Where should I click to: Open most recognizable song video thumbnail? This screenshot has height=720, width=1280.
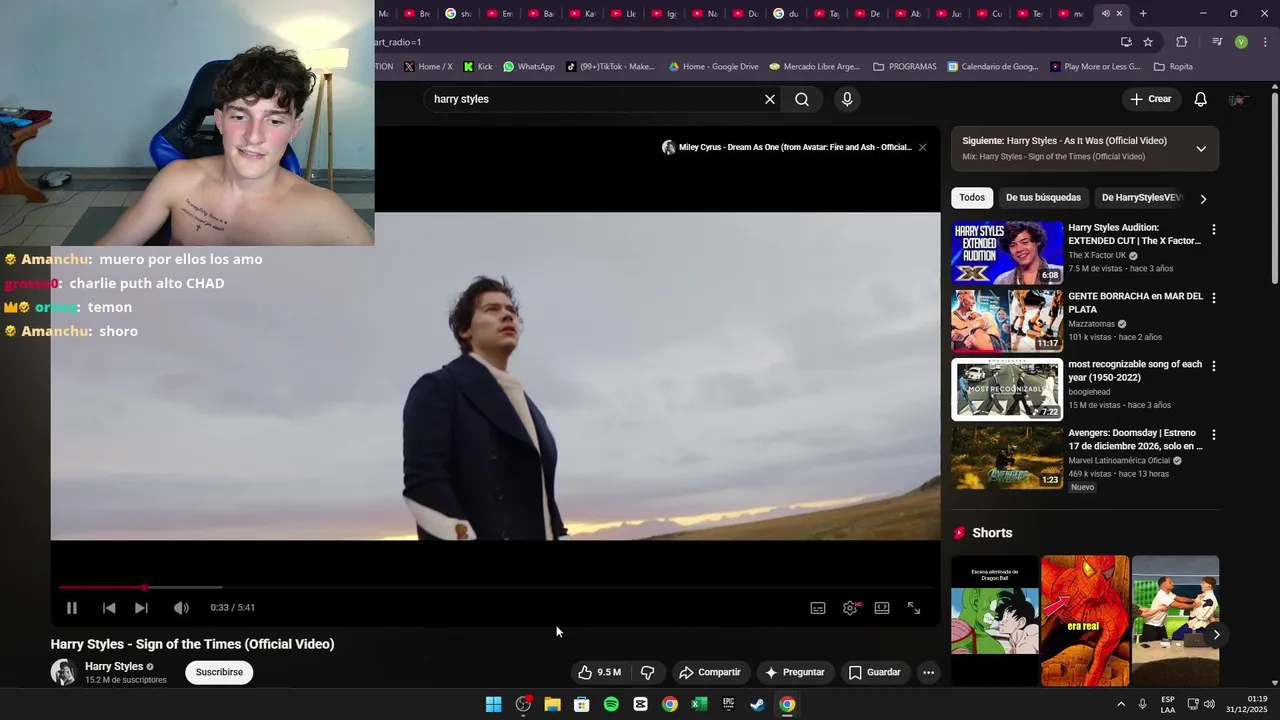click(x=1007, y=390)
